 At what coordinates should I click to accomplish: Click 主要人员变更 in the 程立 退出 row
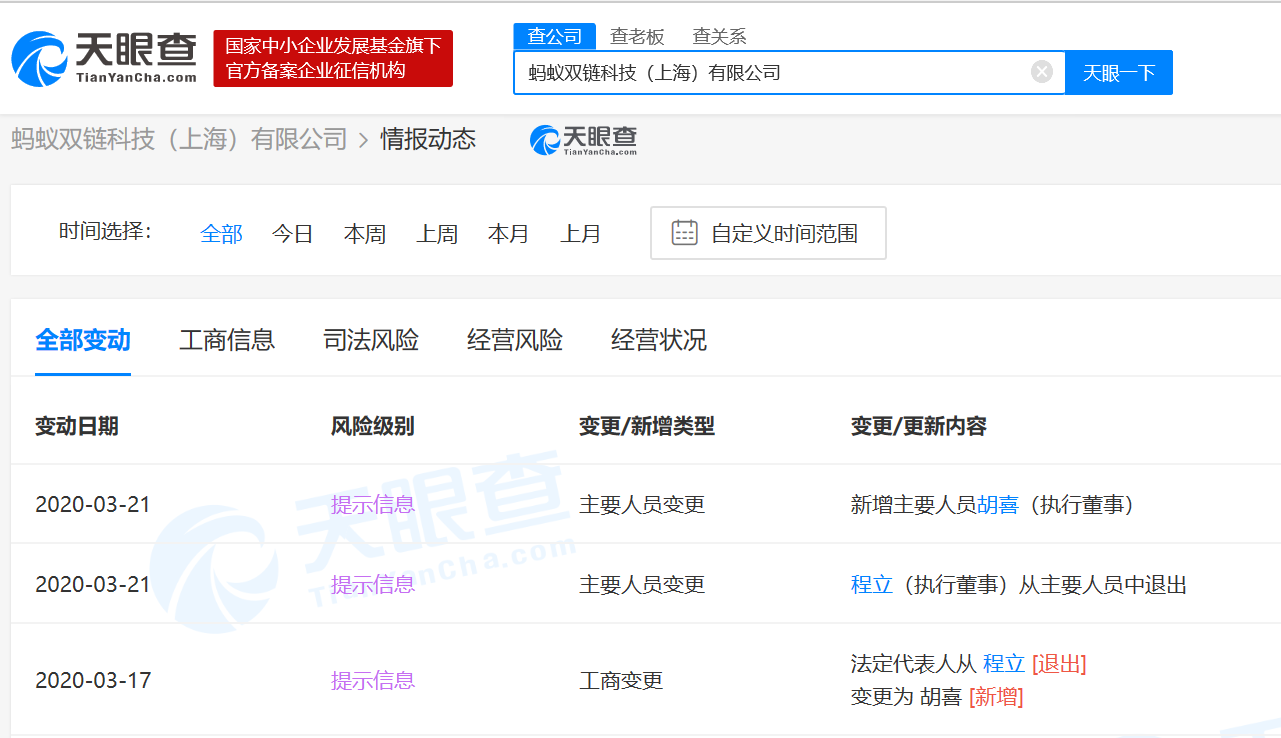[x=642, y=585]
